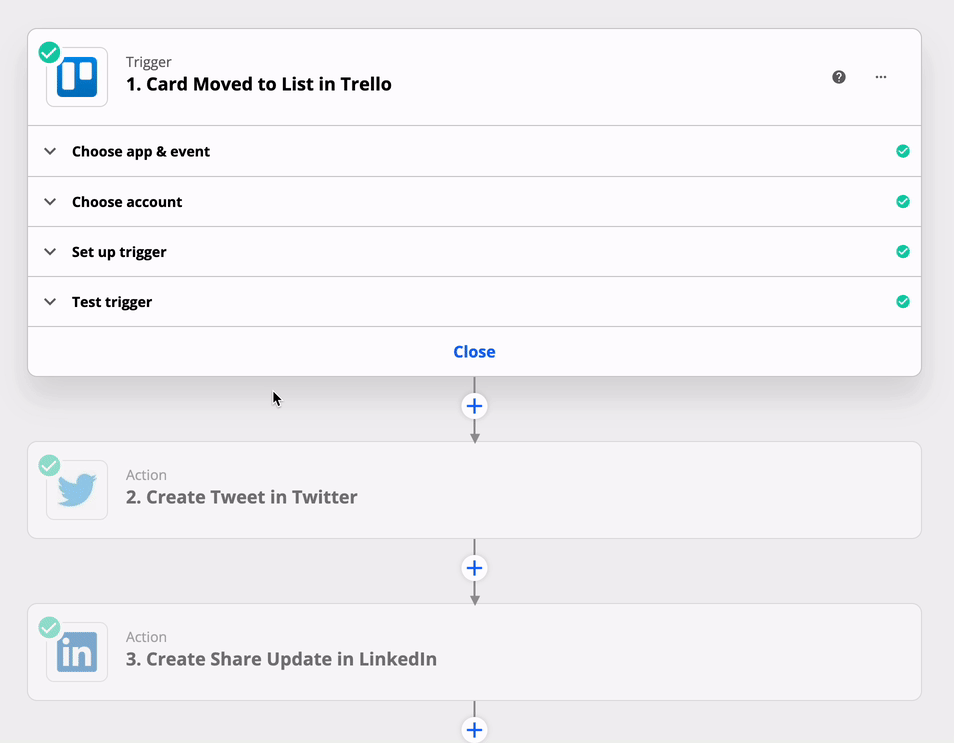Viewport: 954px width, 743px height.
Task: Click the LinkedIn icon in step 3
Action: click(77, 652)
